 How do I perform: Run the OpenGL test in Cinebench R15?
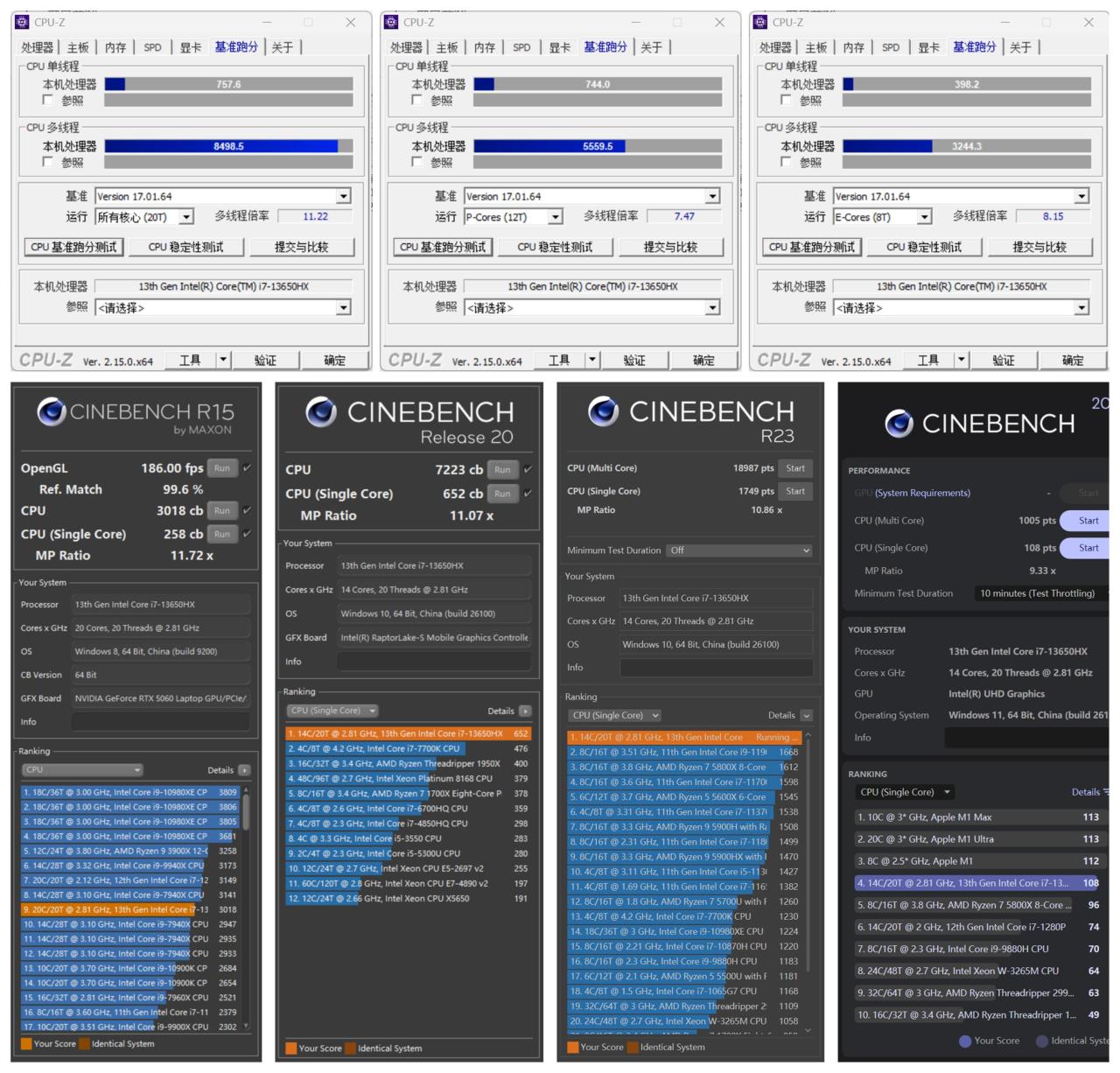click(x=222, y=468)
